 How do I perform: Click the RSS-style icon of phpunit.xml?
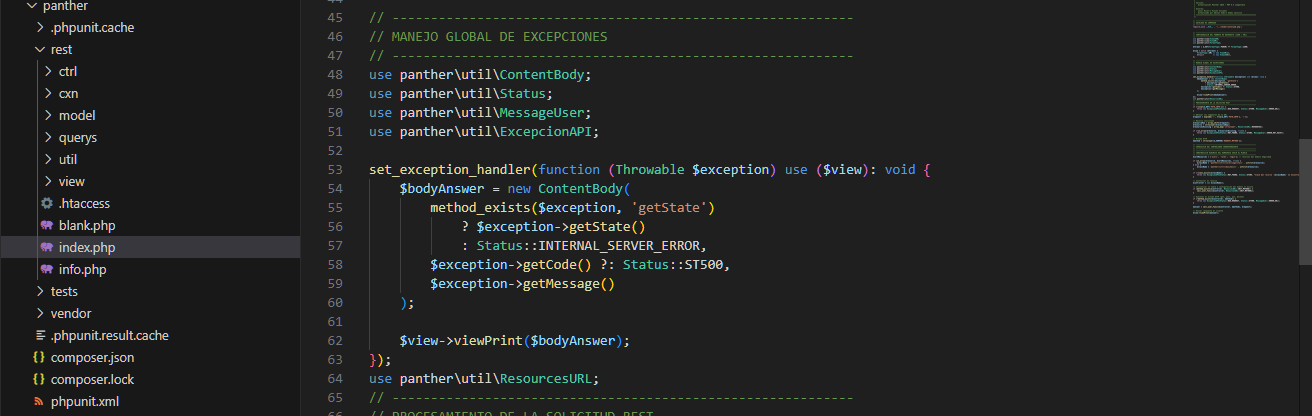pos(39,401)
